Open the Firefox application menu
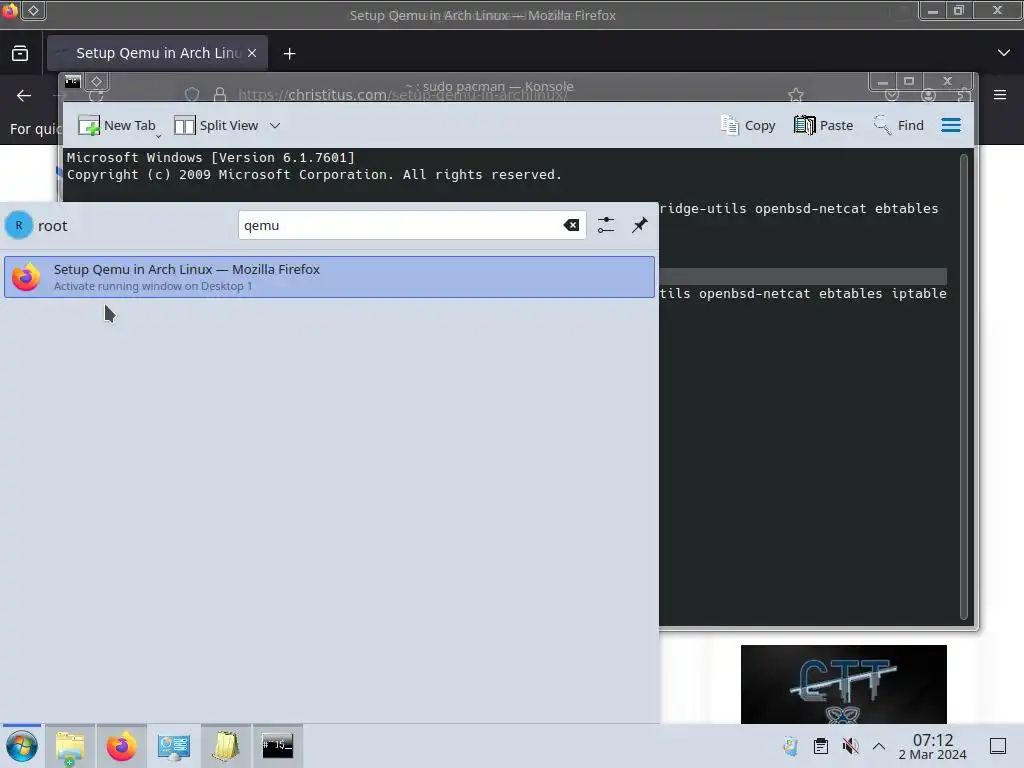The width and height of the screenshot is (1024, 768). click(x=1000, y=95)
